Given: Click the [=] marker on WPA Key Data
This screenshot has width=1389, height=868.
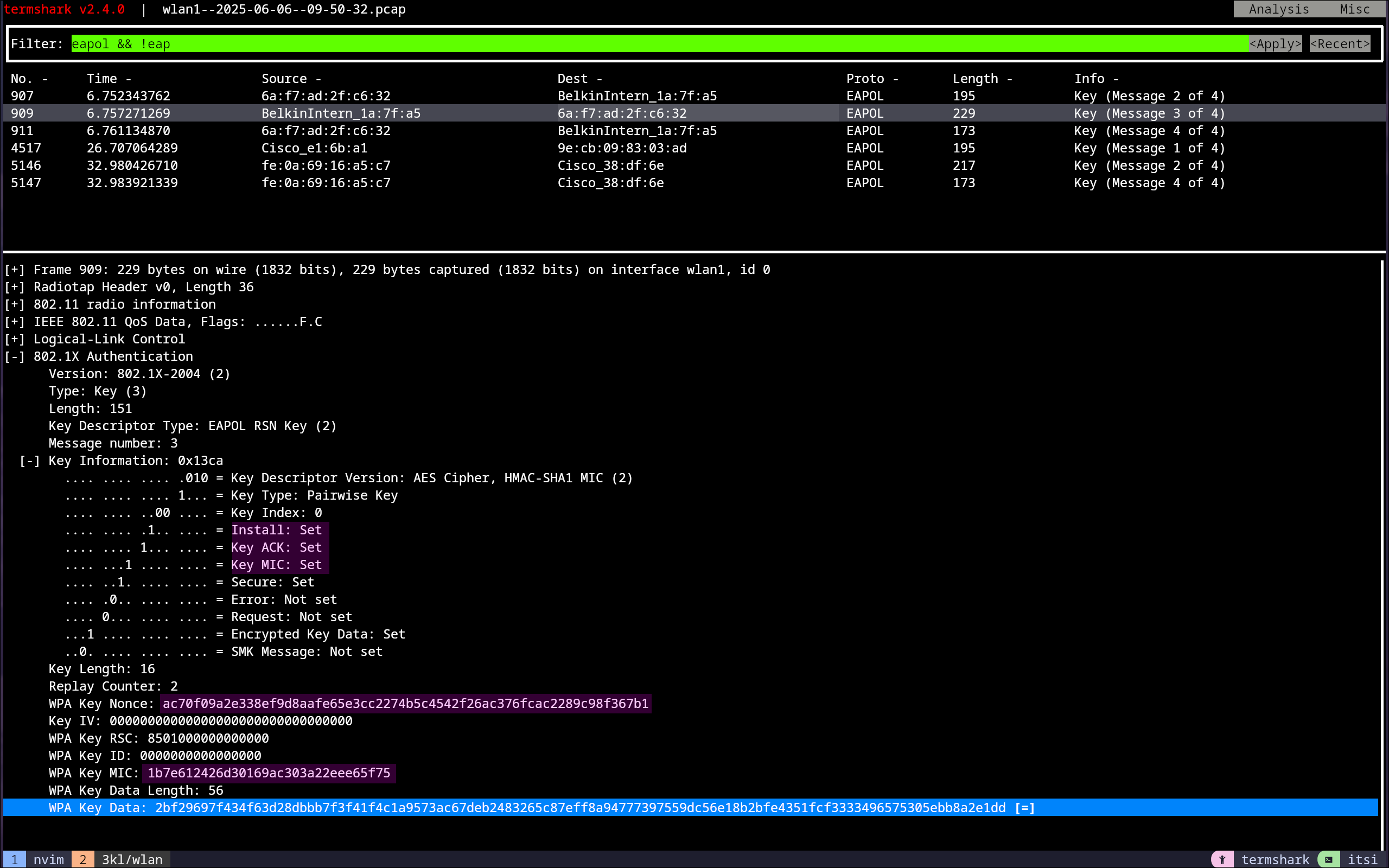Looking at the screenshot, I should [x=1024, y=808].
